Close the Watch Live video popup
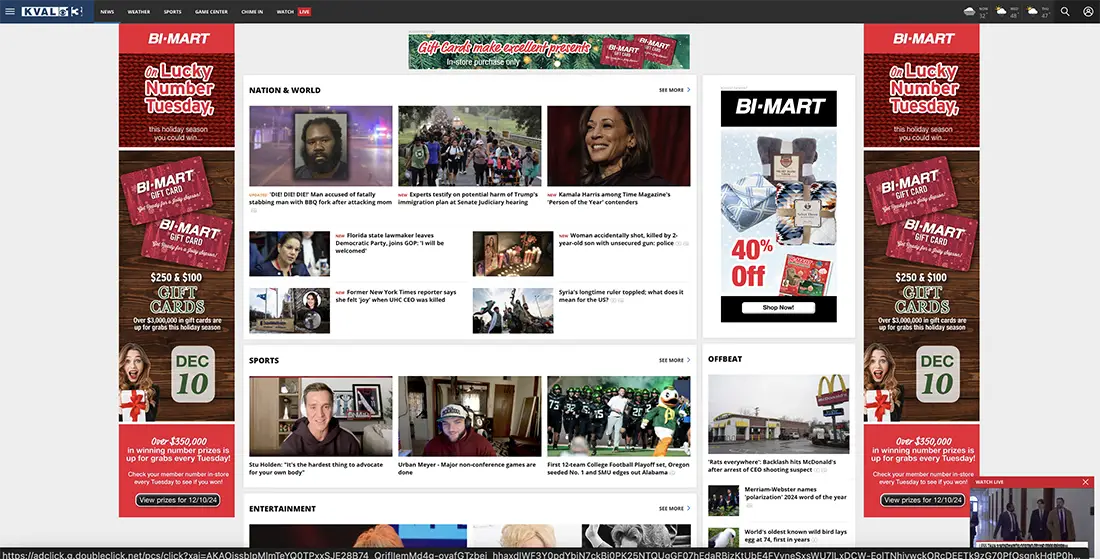Viewport: 1100px width, 559px height. 1085,482
